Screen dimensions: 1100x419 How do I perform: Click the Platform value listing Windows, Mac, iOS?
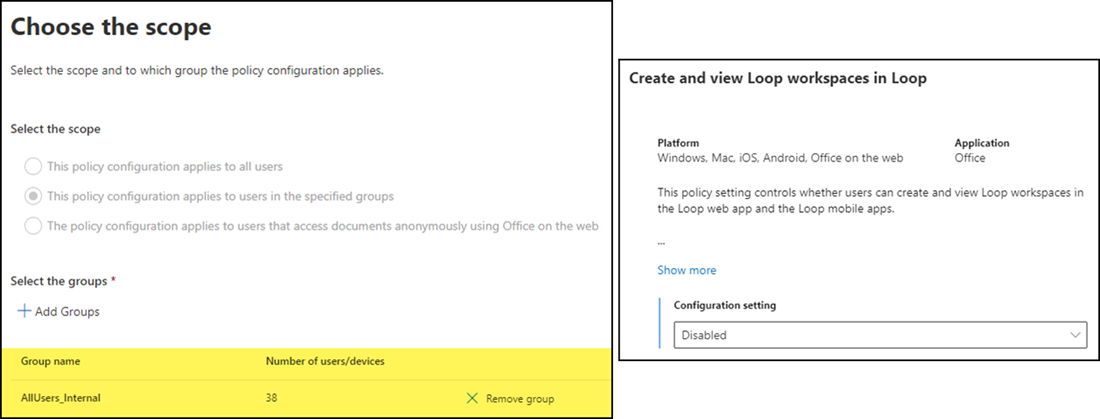(x=780, y=158)
